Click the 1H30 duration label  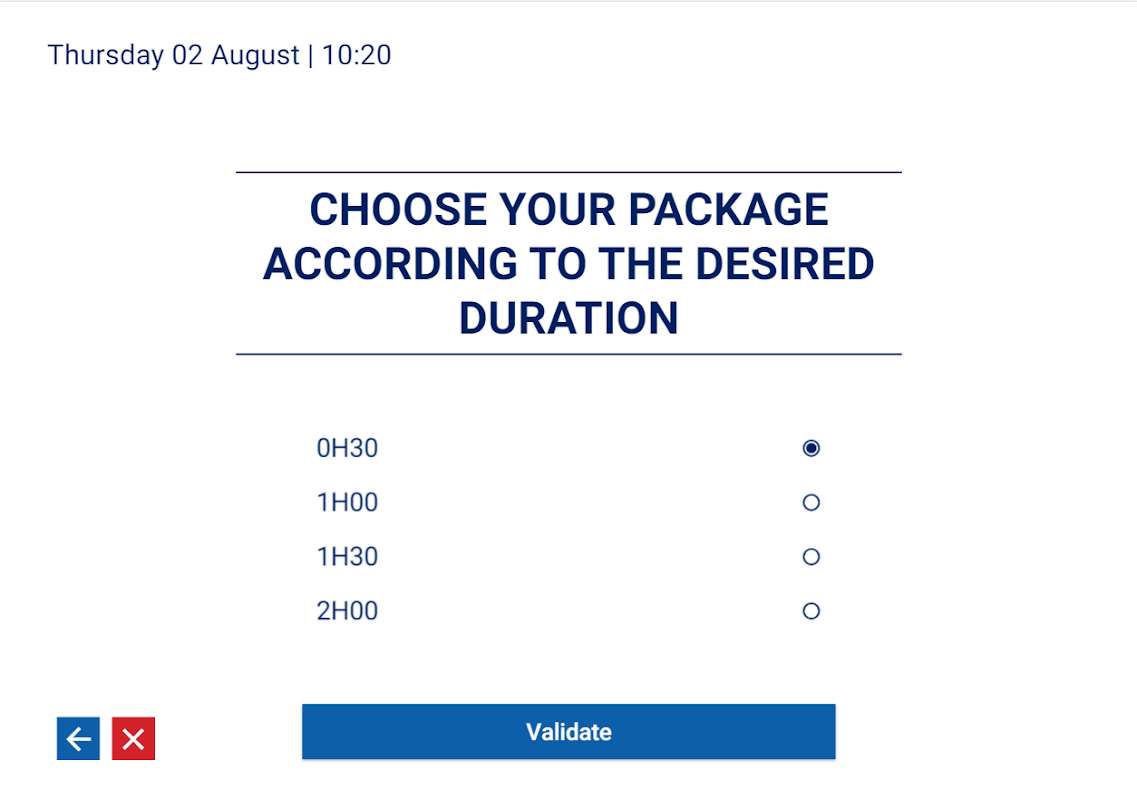click(x=347, y=557)
